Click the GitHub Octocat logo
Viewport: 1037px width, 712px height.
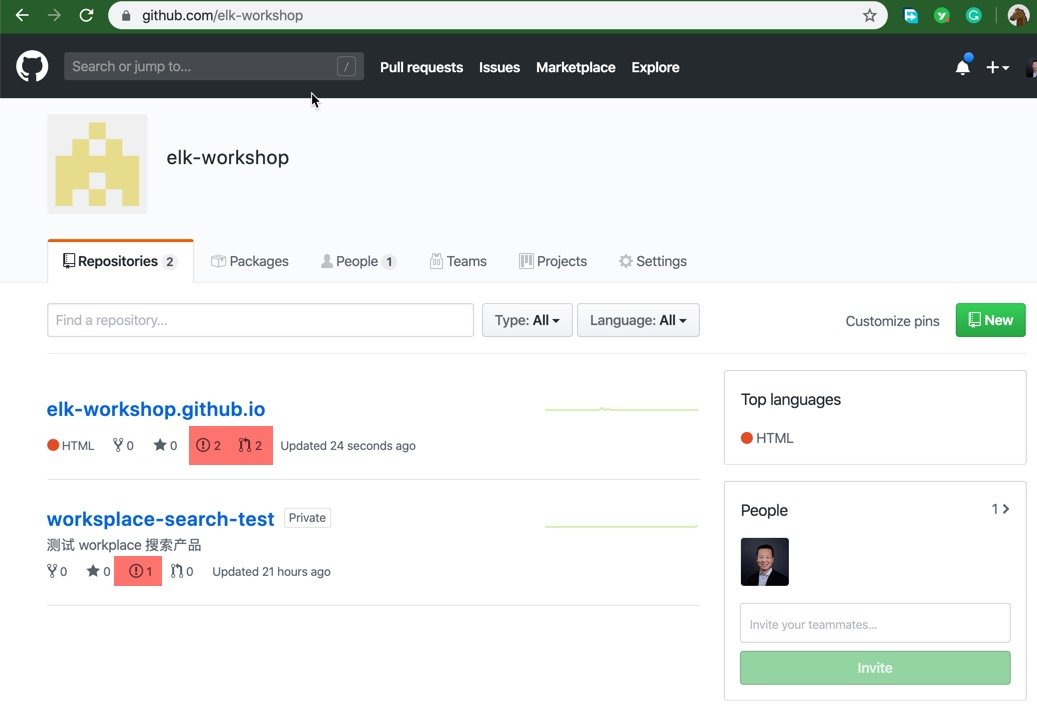(x=32, y=67)
